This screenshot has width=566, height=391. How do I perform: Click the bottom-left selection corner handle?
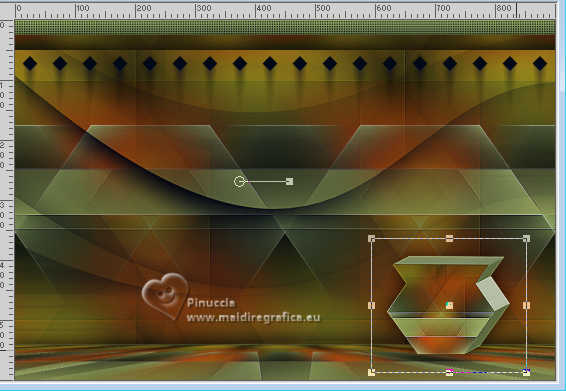[x=371, y=372]
